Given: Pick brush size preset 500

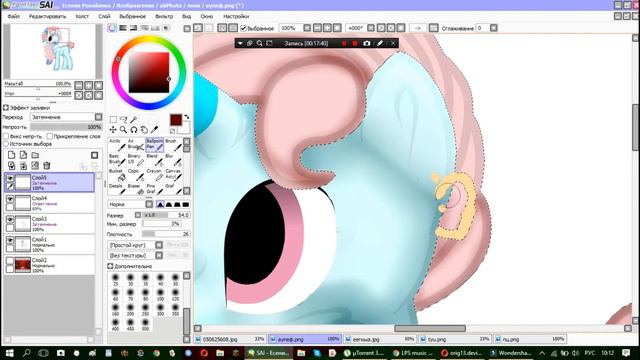Looking at the screenshot, I should [x=145, y=324].
